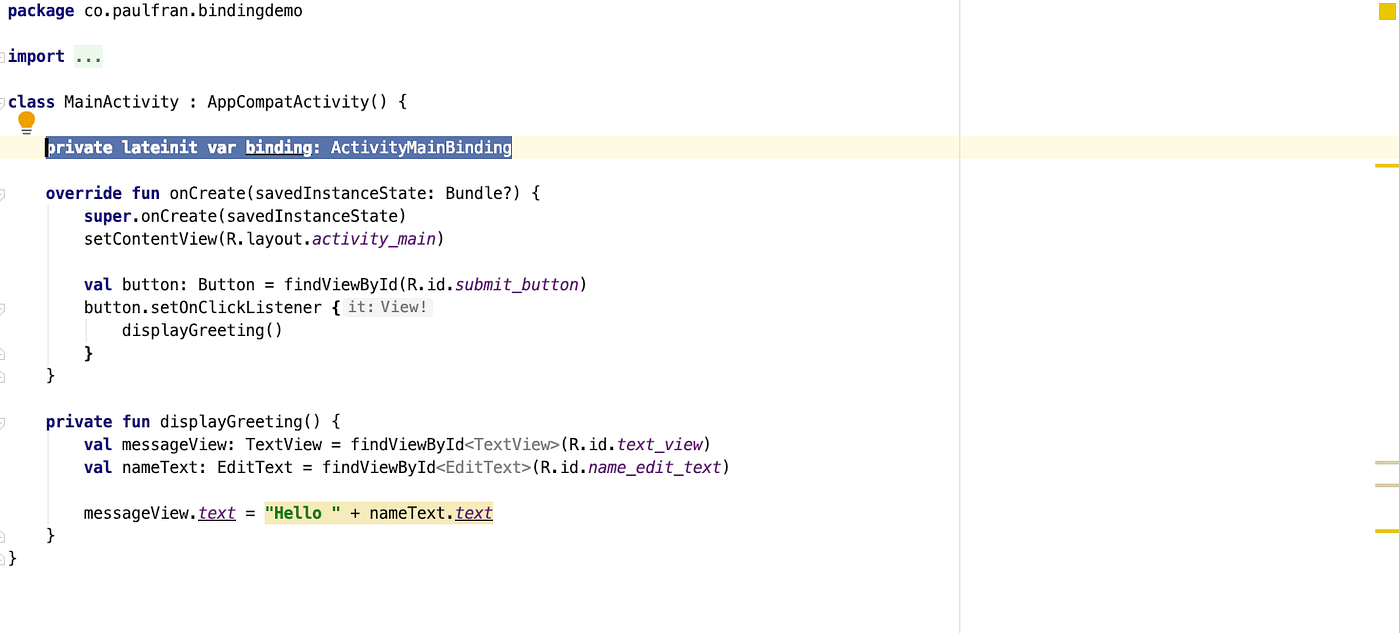Click the yellow marker at top of scrollbar stripe
The image size is (1400, 633).
1388,12
